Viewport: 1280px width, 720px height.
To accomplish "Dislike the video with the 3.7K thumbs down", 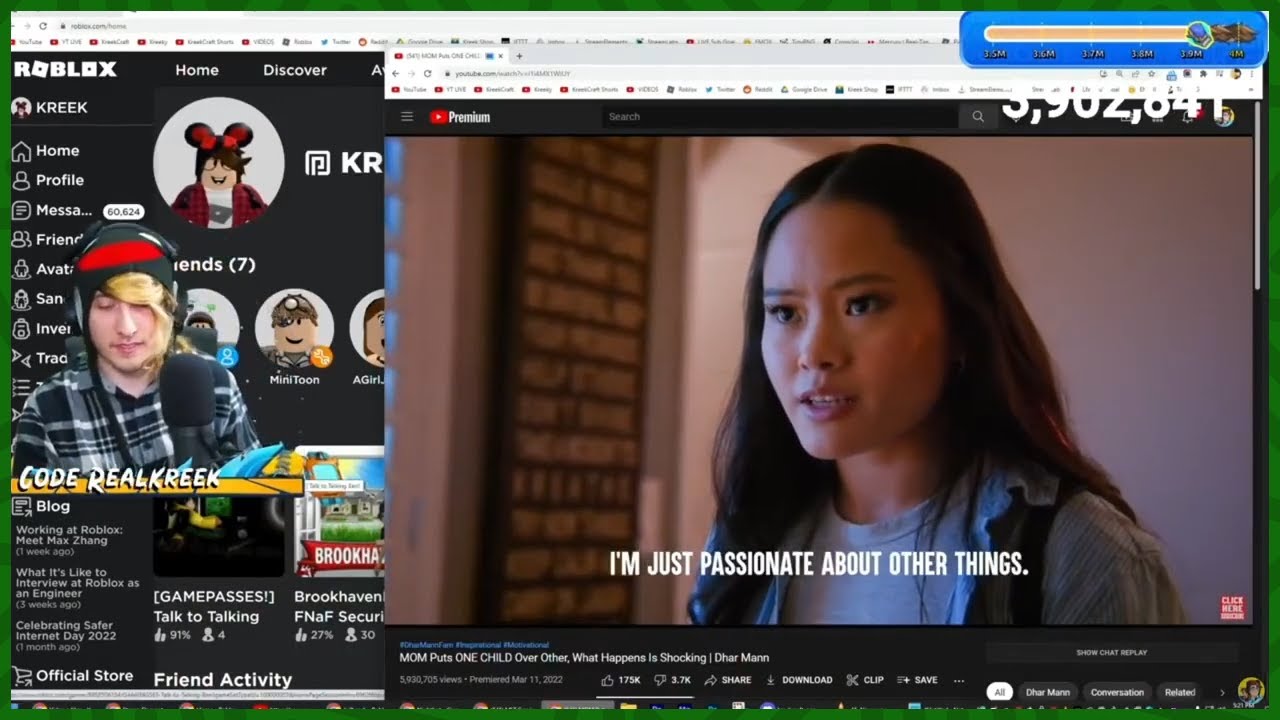I will coord(672,680).
